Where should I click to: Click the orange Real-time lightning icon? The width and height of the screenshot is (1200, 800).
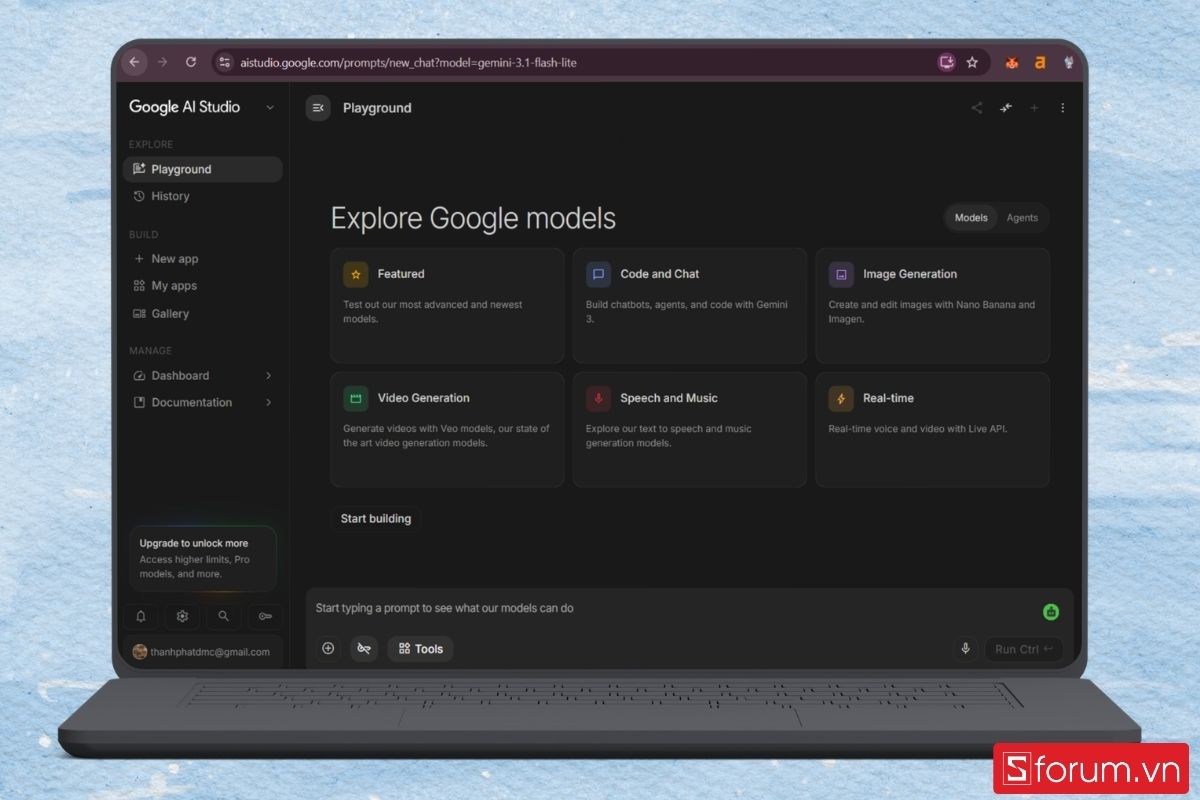[x=841, y=398]
